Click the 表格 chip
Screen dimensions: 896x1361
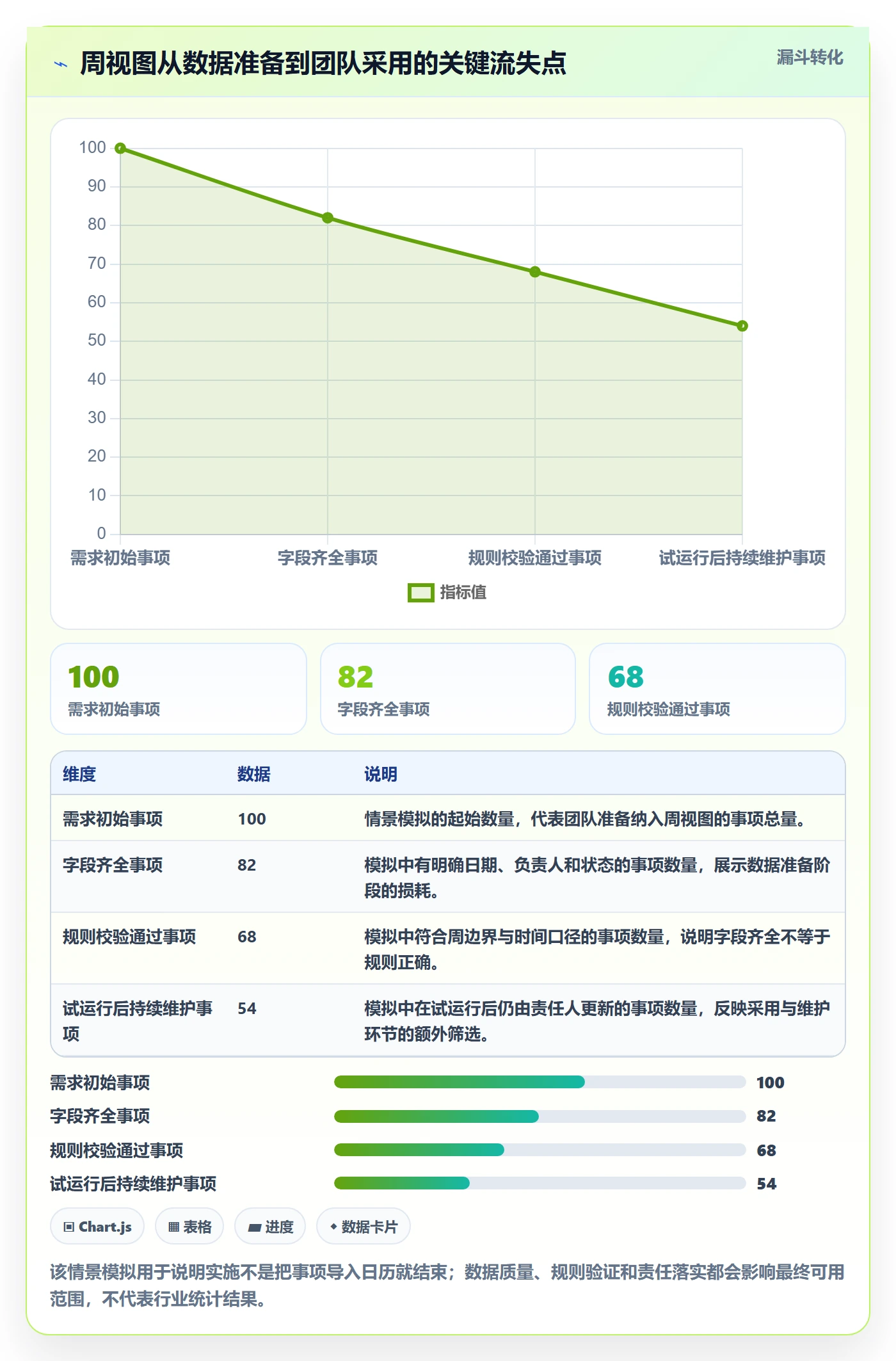[189, 1227]
